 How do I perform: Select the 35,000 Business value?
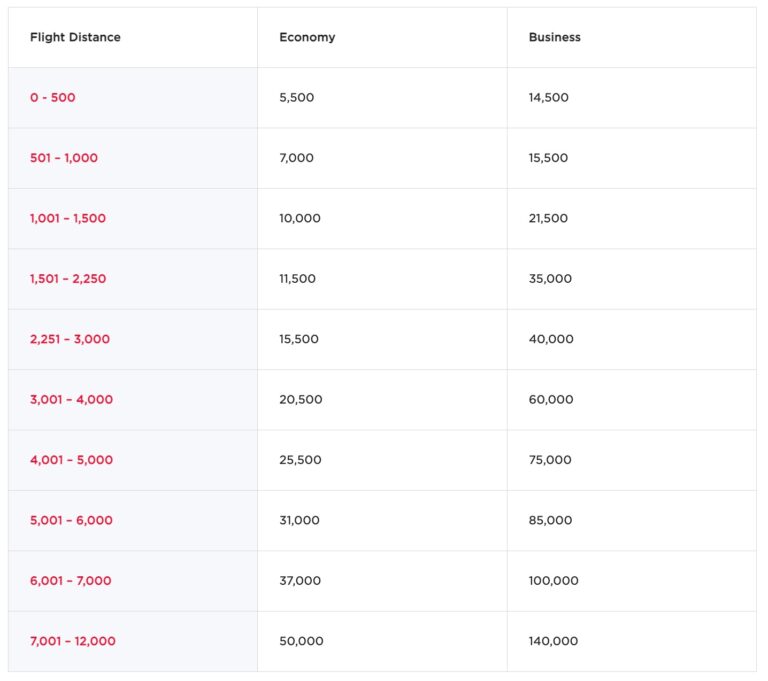[550, 279]
